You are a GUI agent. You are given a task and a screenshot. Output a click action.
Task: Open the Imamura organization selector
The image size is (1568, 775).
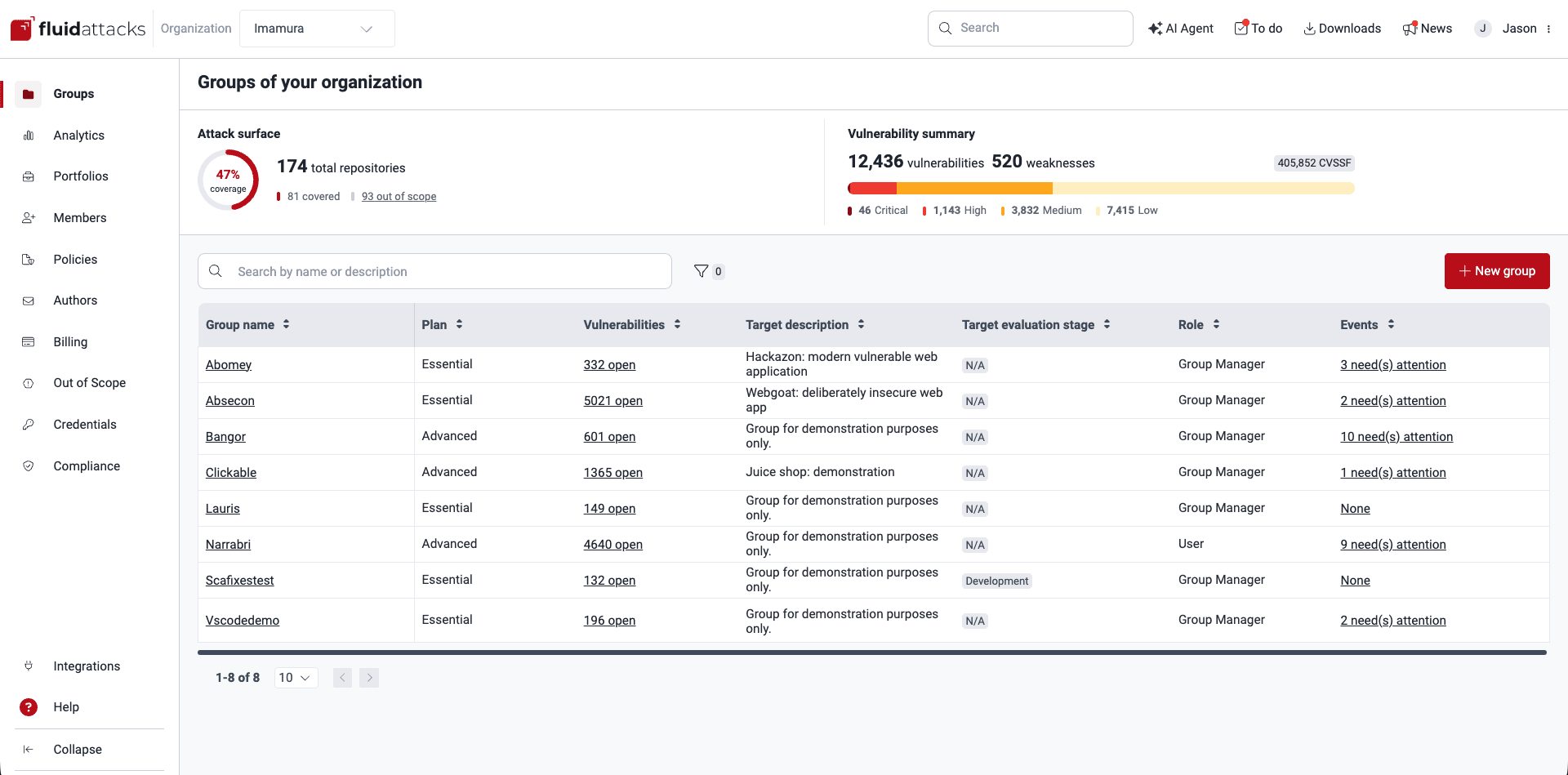(317, 28)
